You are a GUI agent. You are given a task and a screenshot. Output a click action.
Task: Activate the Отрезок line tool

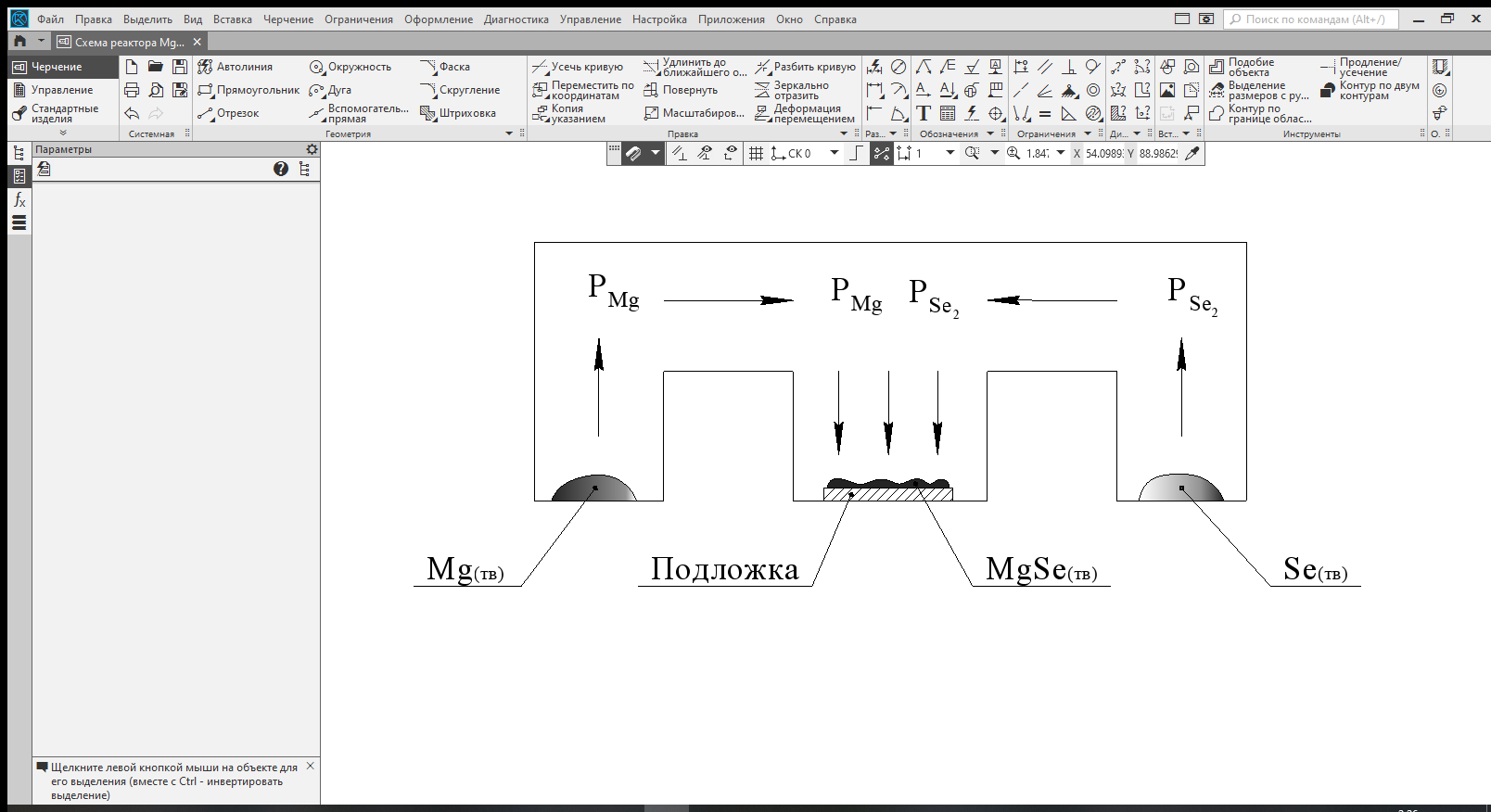[228, 113]
